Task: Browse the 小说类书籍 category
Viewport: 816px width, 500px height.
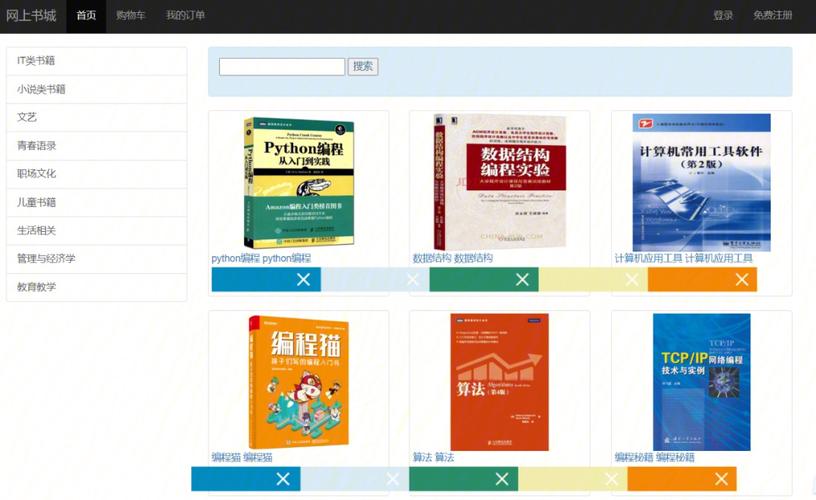Action: [96, 89]
